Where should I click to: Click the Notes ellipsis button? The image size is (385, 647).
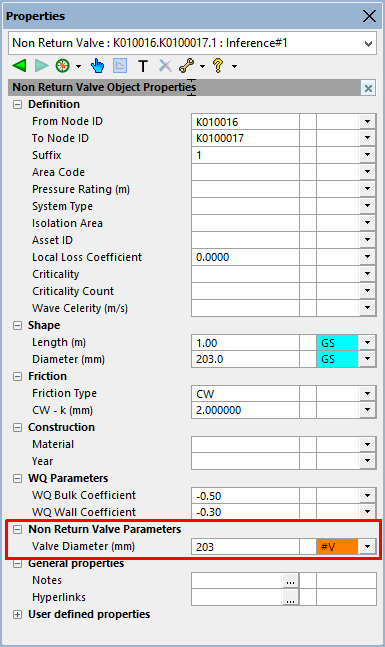(291, 581)
